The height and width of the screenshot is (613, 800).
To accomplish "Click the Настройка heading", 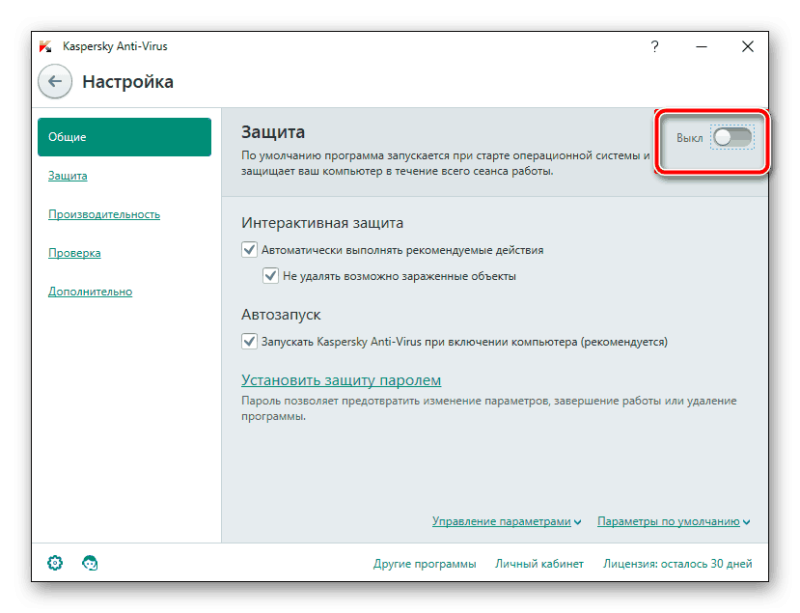I will [128, 82].
